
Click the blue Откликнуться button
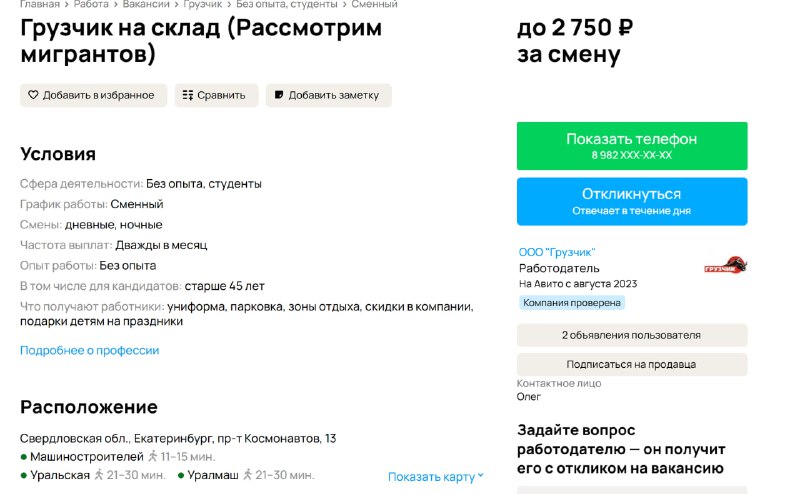click(x=632, y=202)
